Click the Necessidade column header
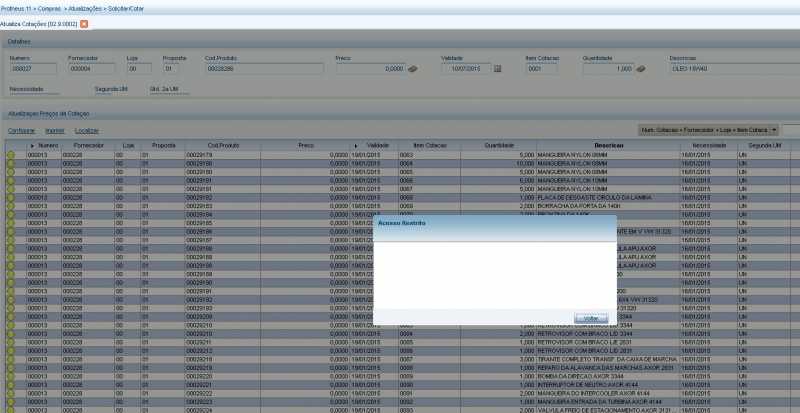The height and width of the screenshot is (413, 800). (709, 146)
